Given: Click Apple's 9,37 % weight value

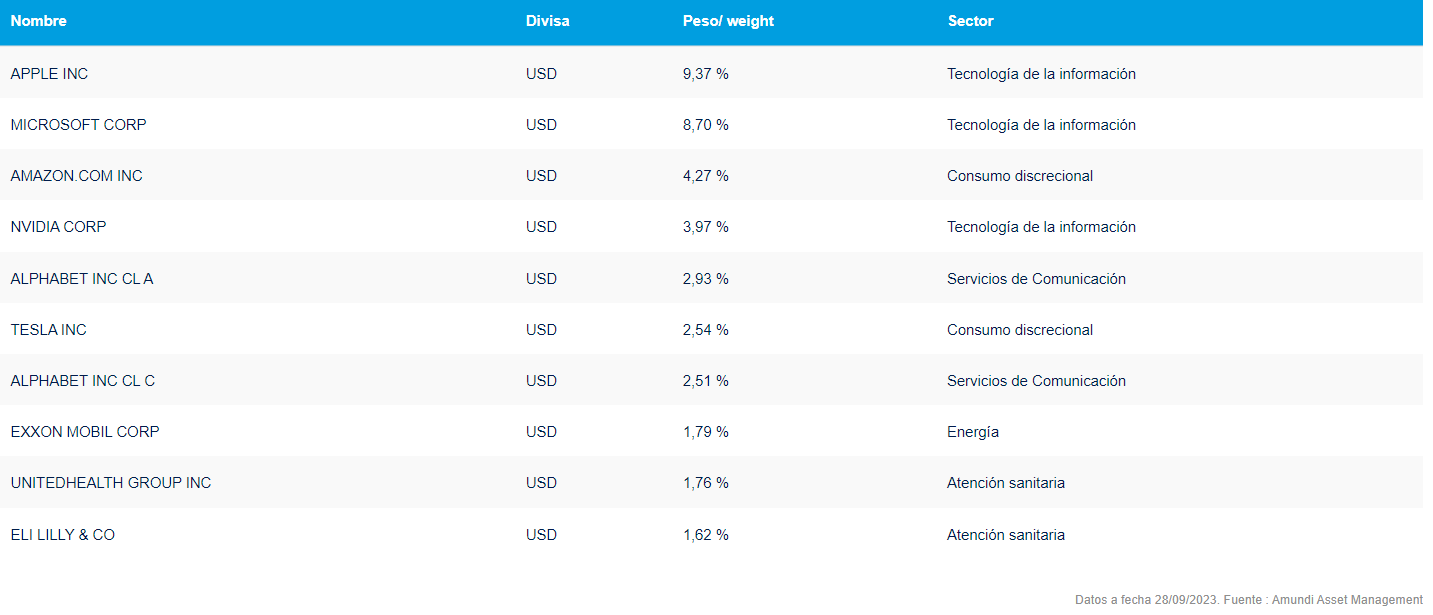Looking at the screenshot, I should [x=705, y=74].
